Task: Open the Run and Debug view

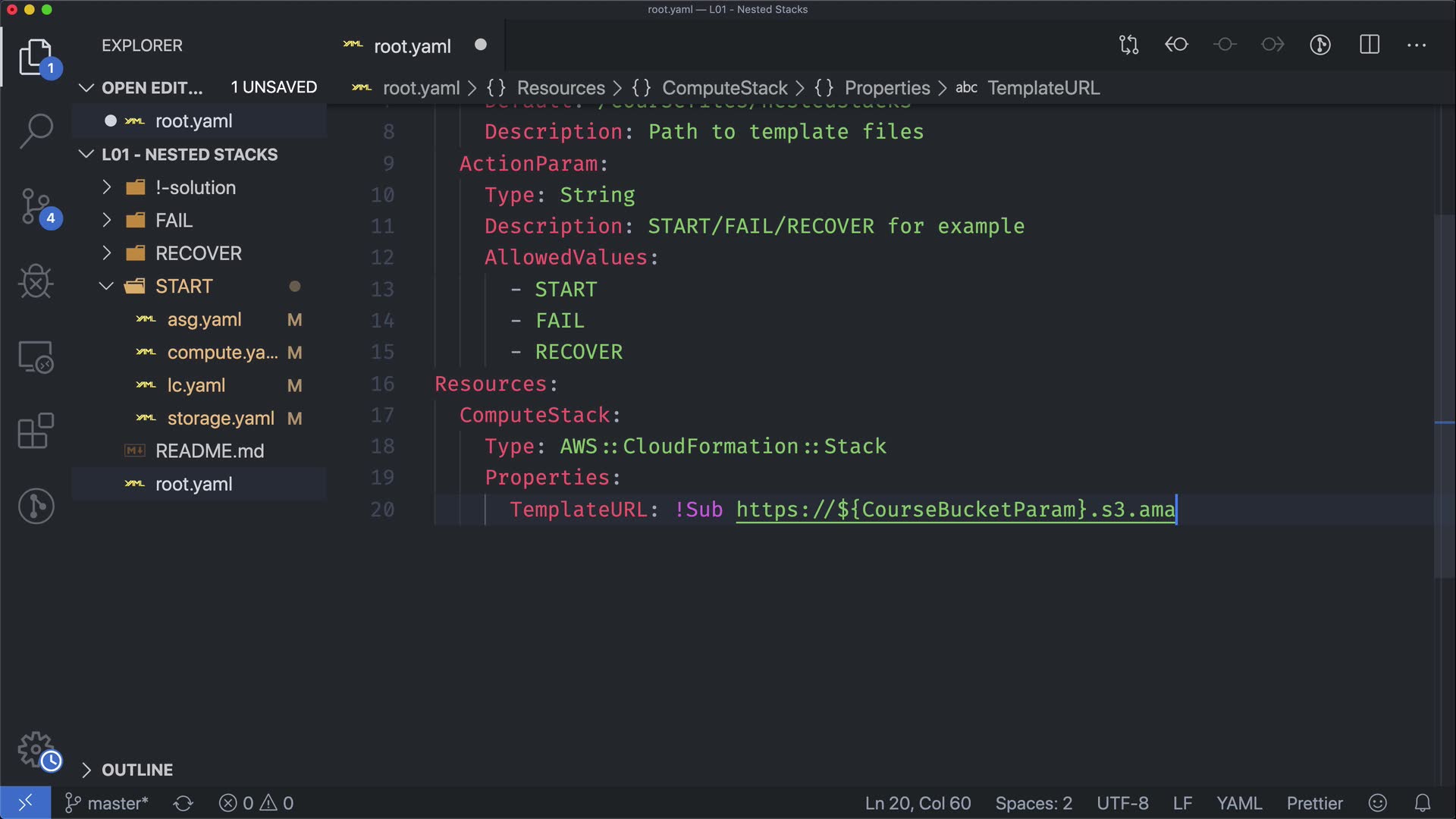Action: click(x=36, y=281)
